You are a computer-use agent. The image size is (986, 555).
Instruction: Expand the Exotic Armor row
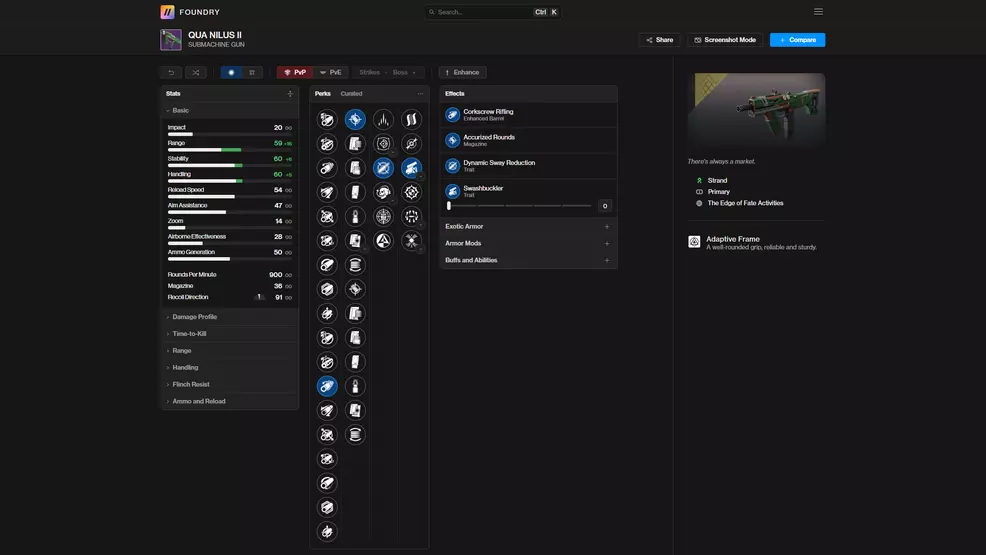coord(528,226)
